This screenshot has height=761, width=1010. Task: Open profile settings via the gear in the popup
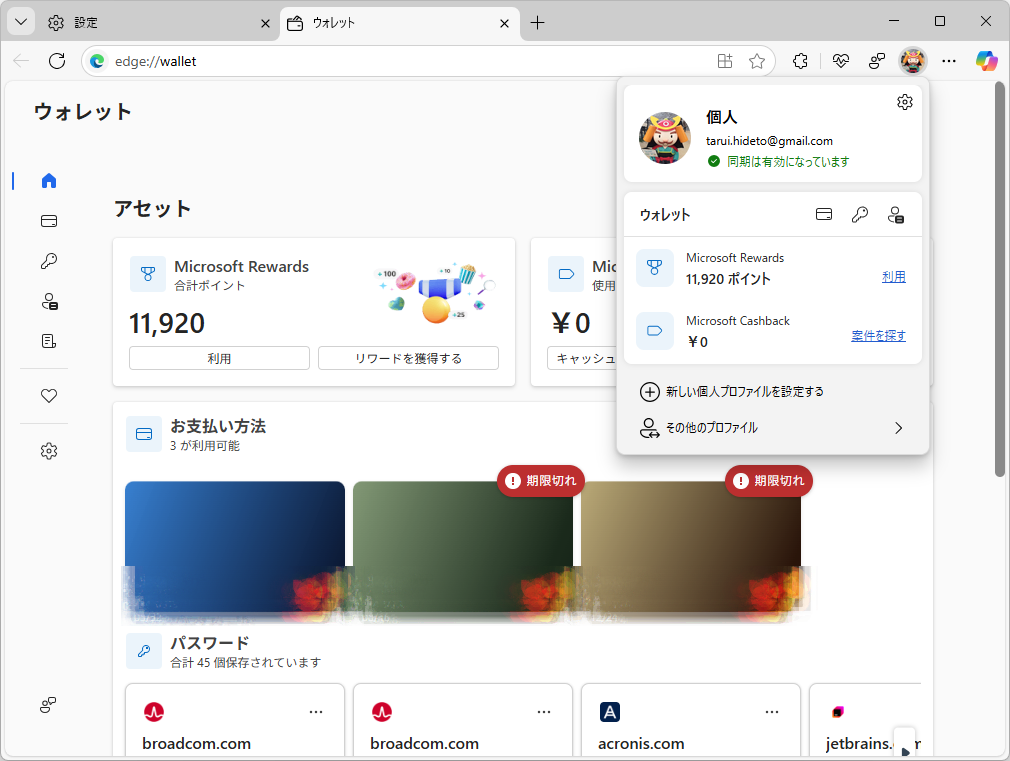click(x=904, y=101)
